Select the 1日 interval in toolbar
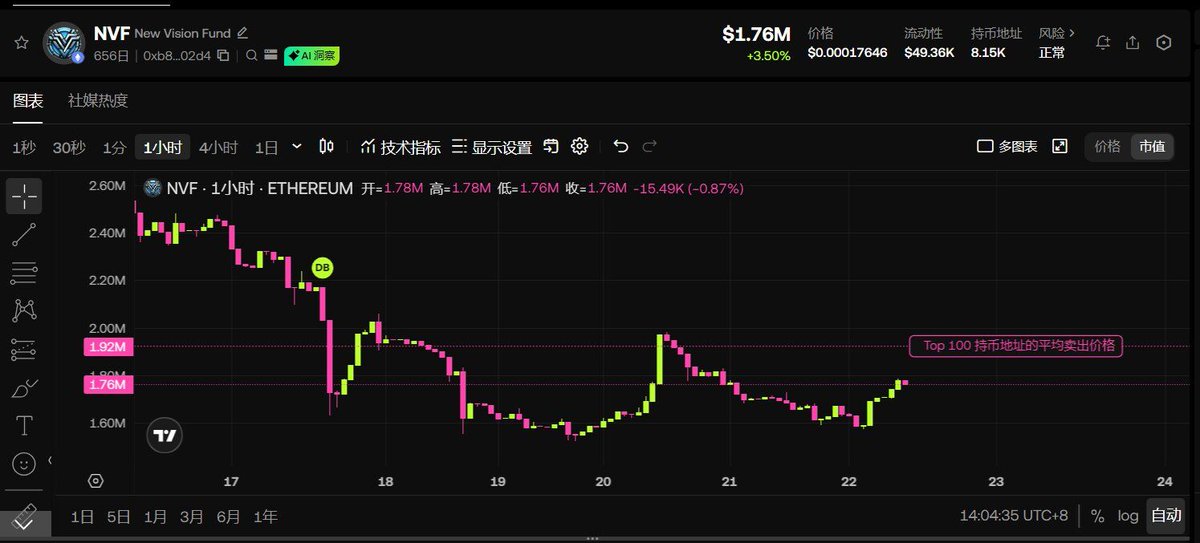The height and width of the screenshot is (543, 1200). (x=266, y=147)
